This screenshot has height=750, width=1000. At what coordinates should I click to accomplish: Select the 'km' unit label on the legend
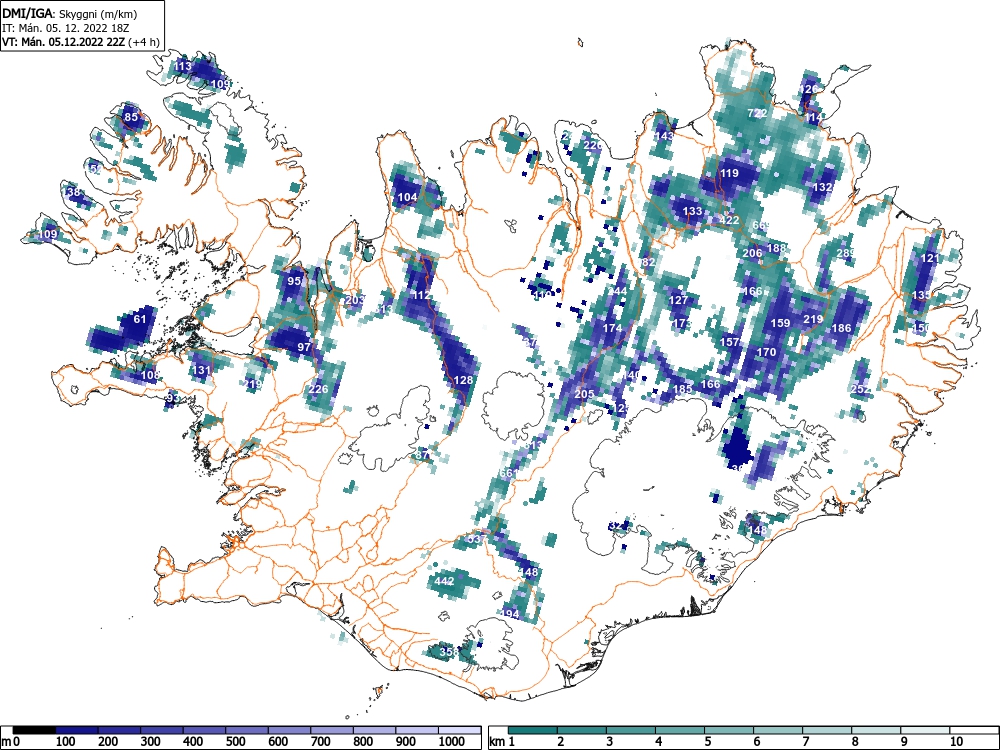click(497, 742)
